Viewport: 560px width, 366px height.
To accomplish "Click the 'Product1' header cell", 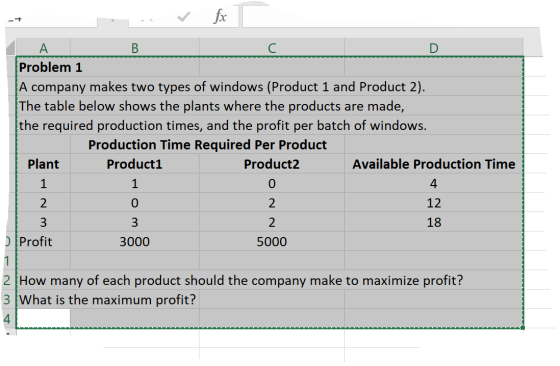I will [135, 164].
